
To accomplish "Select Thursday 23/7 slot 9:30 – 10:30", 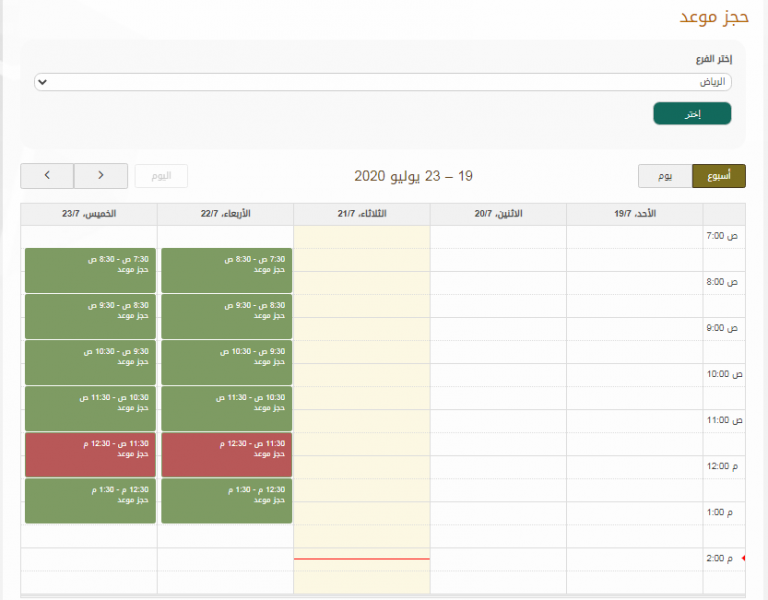I will point(90,362).
